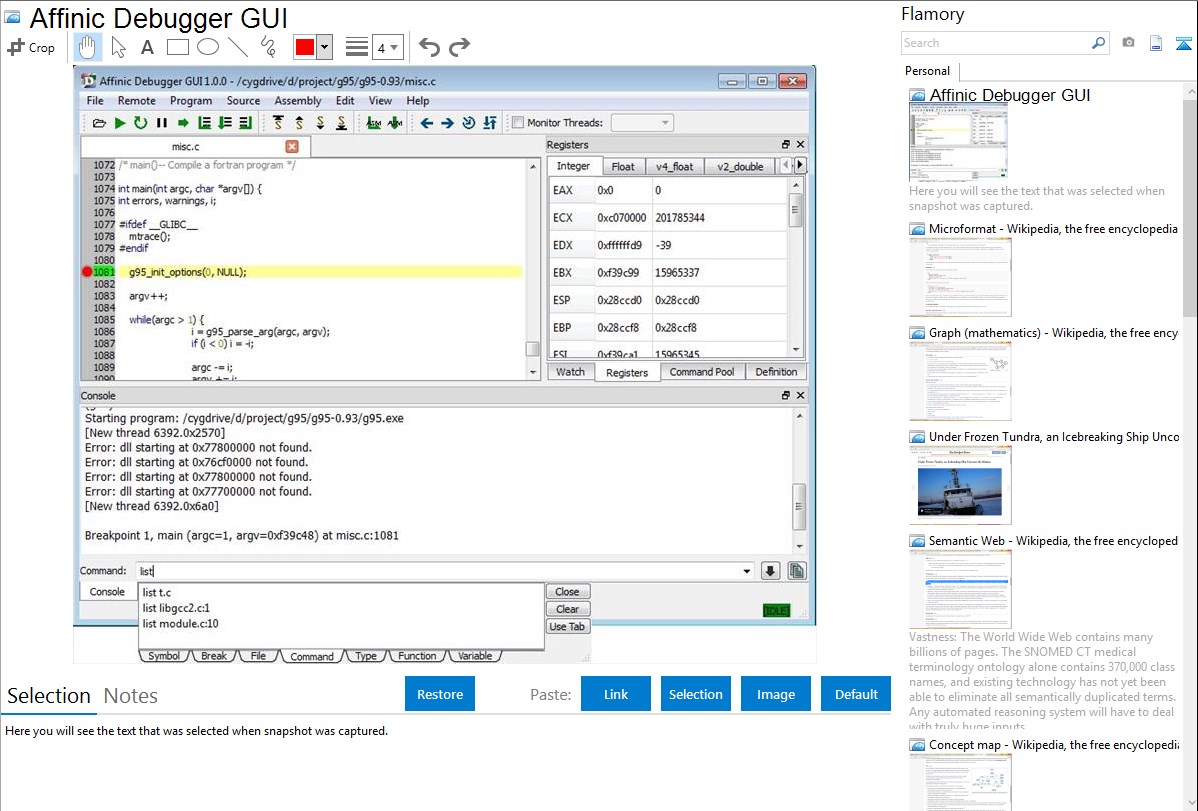Click the open file icon in debugger toolbar

(99, 123)
